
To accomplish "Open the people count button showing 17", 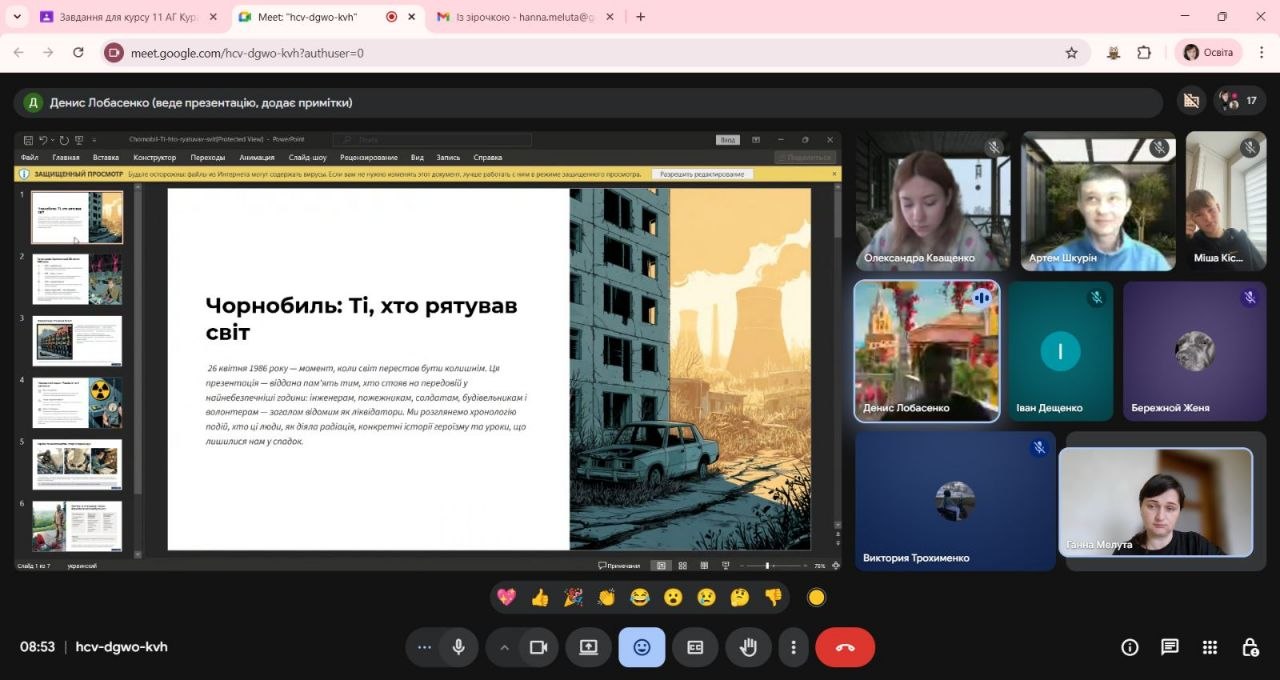I will [1240, 101].
